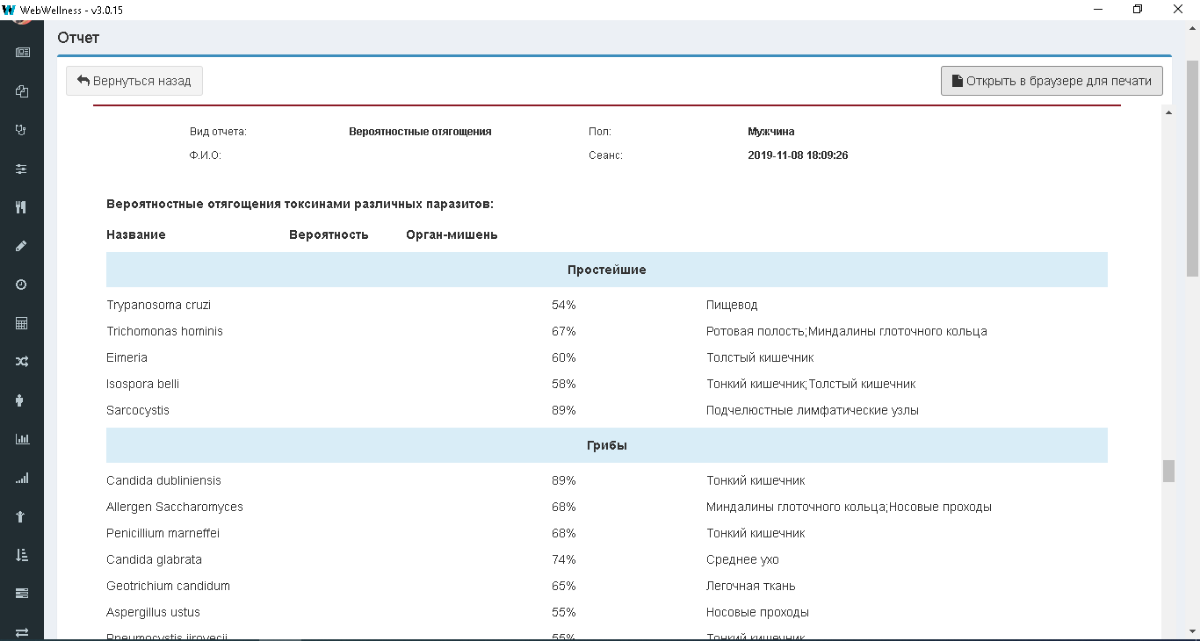
Task: Minimize the WebWellness window
Action: (1099, 9)
